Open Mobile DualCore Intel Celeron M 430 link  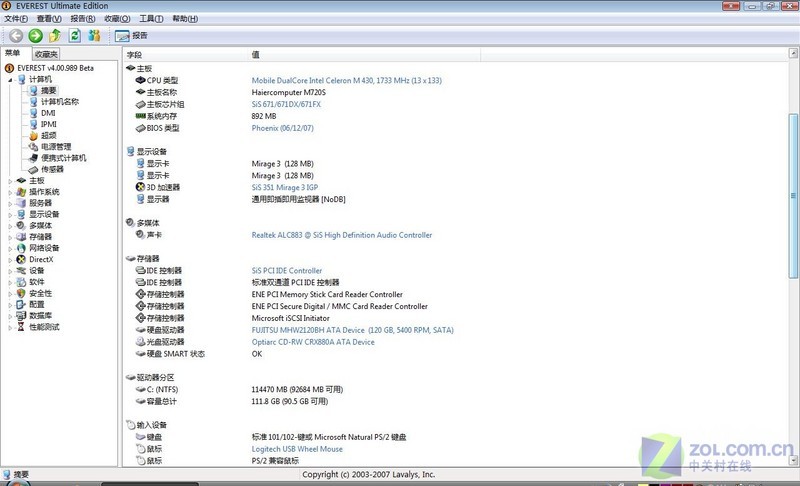[x=346, y=80]
